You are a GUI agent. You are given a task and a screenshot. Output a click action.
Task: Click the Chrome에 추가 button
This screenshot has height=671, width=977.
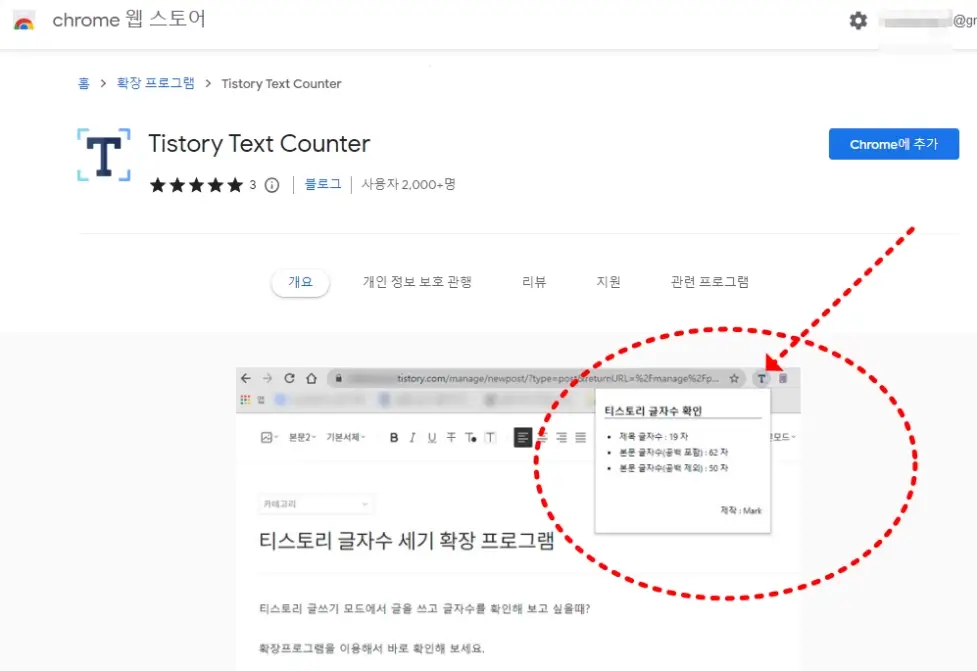coord(893,143)
